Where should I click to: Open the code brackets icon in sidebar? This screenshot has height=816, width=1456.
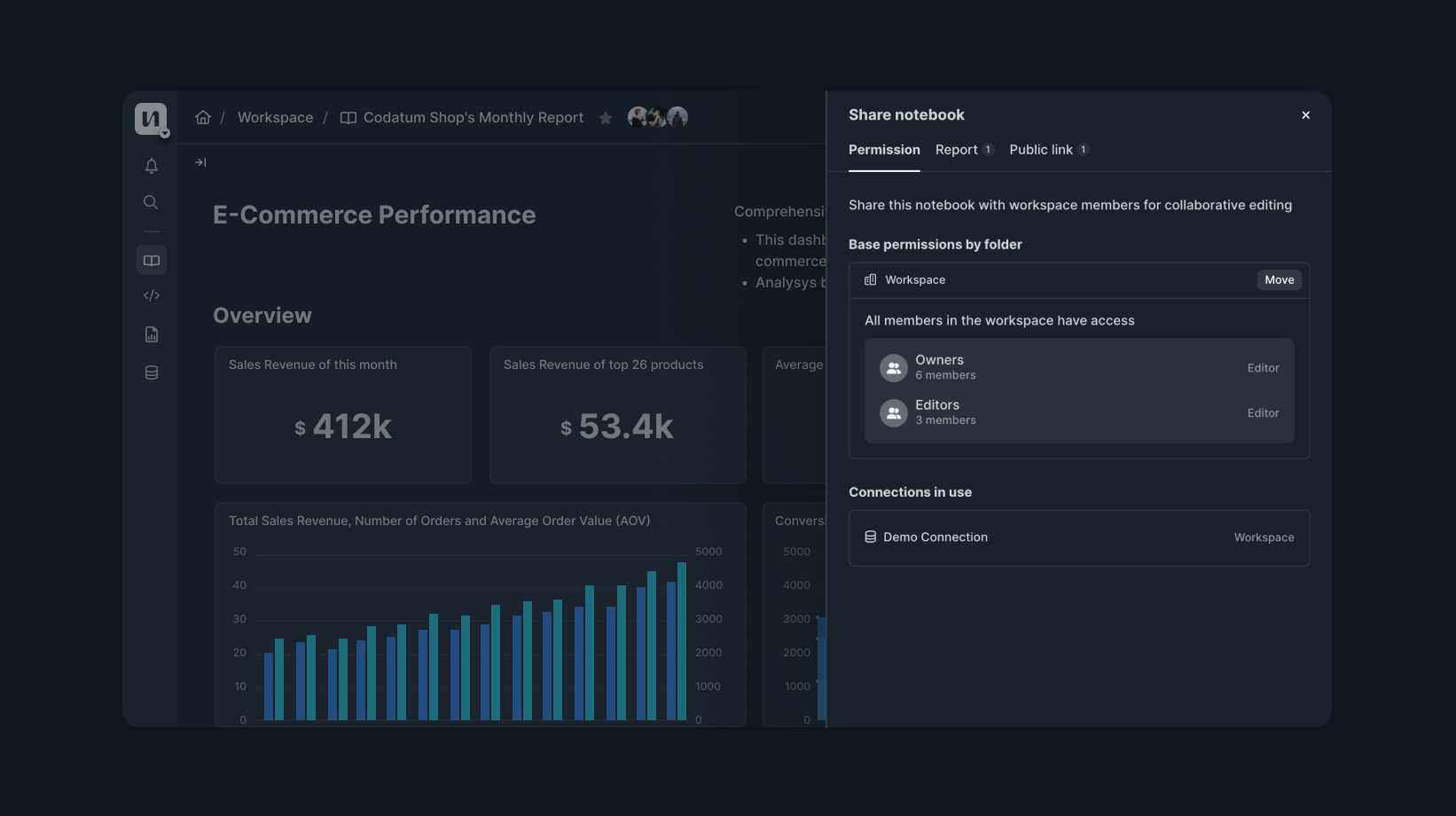(x=152, y=295)
